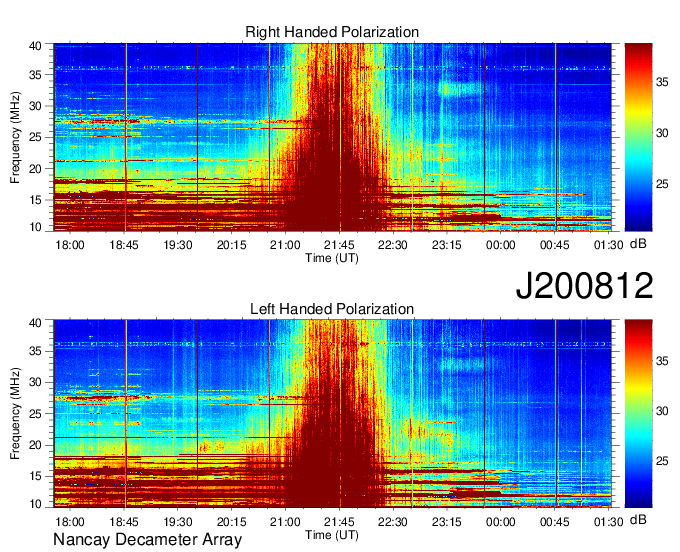Click the 19:30 tick under Right Handed plot
The width and height of the screenshot is (680, 552).
click(178, 245)
